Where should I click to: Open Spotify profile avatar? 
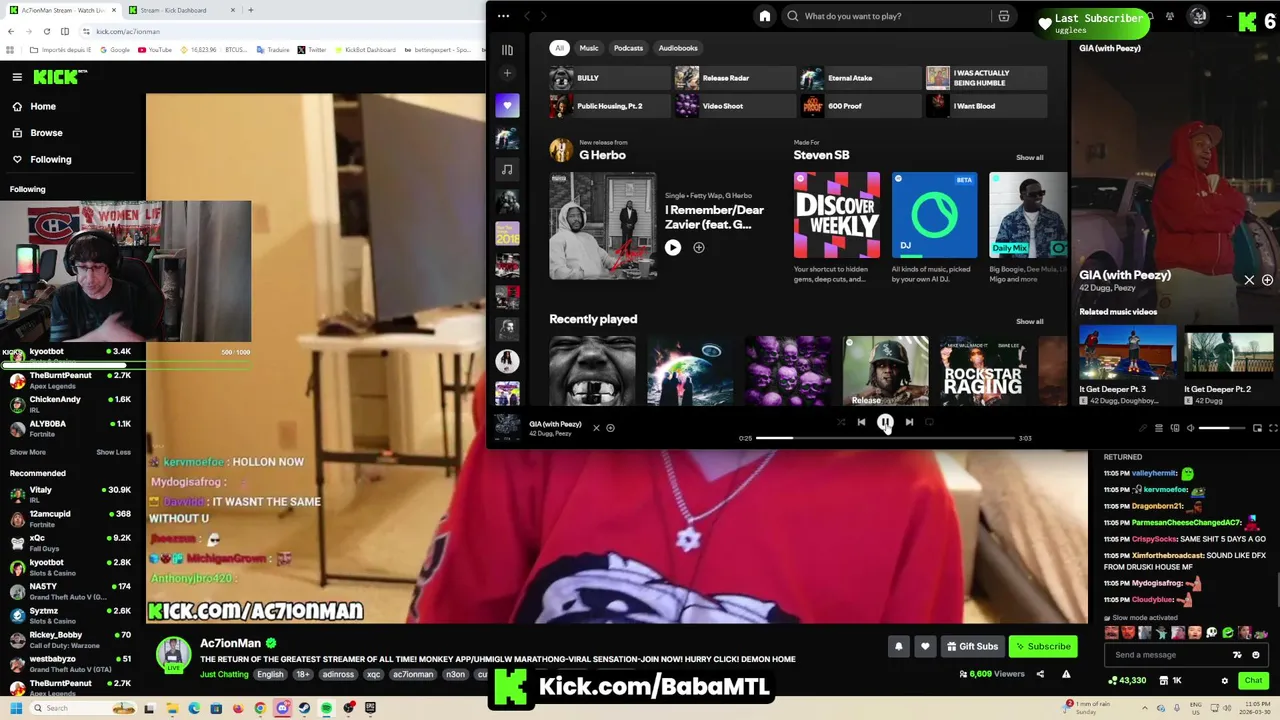[1198, 16]
